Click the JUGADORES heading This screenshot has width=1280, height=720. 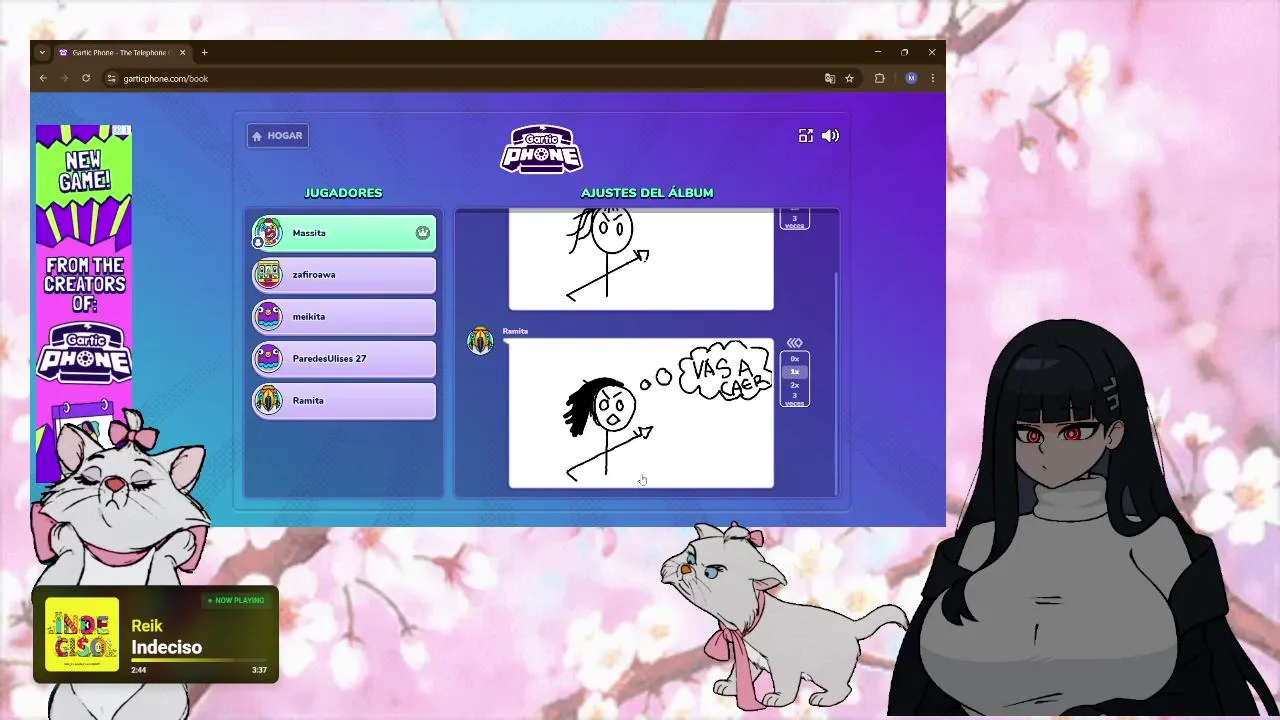click(x=343, y=193)
